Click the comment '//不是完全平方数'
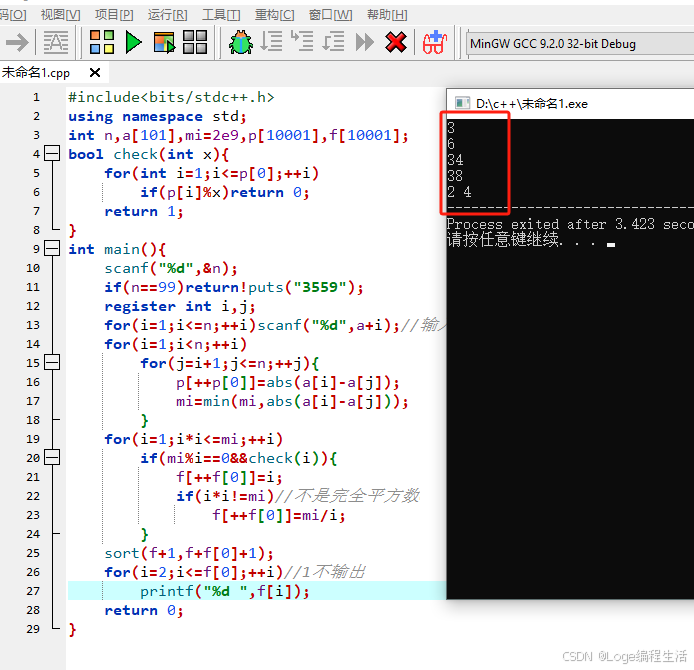Viewport: 694px width, 670px height. (347, 496)
